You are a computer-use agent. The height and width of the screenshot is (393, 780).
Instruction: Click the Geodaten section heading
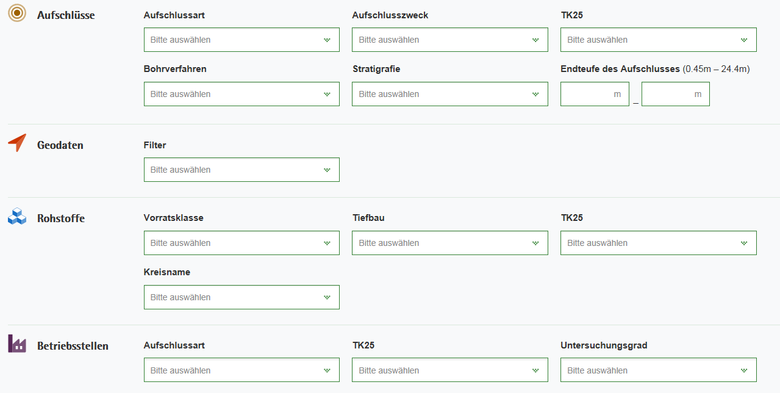[60, 145]
